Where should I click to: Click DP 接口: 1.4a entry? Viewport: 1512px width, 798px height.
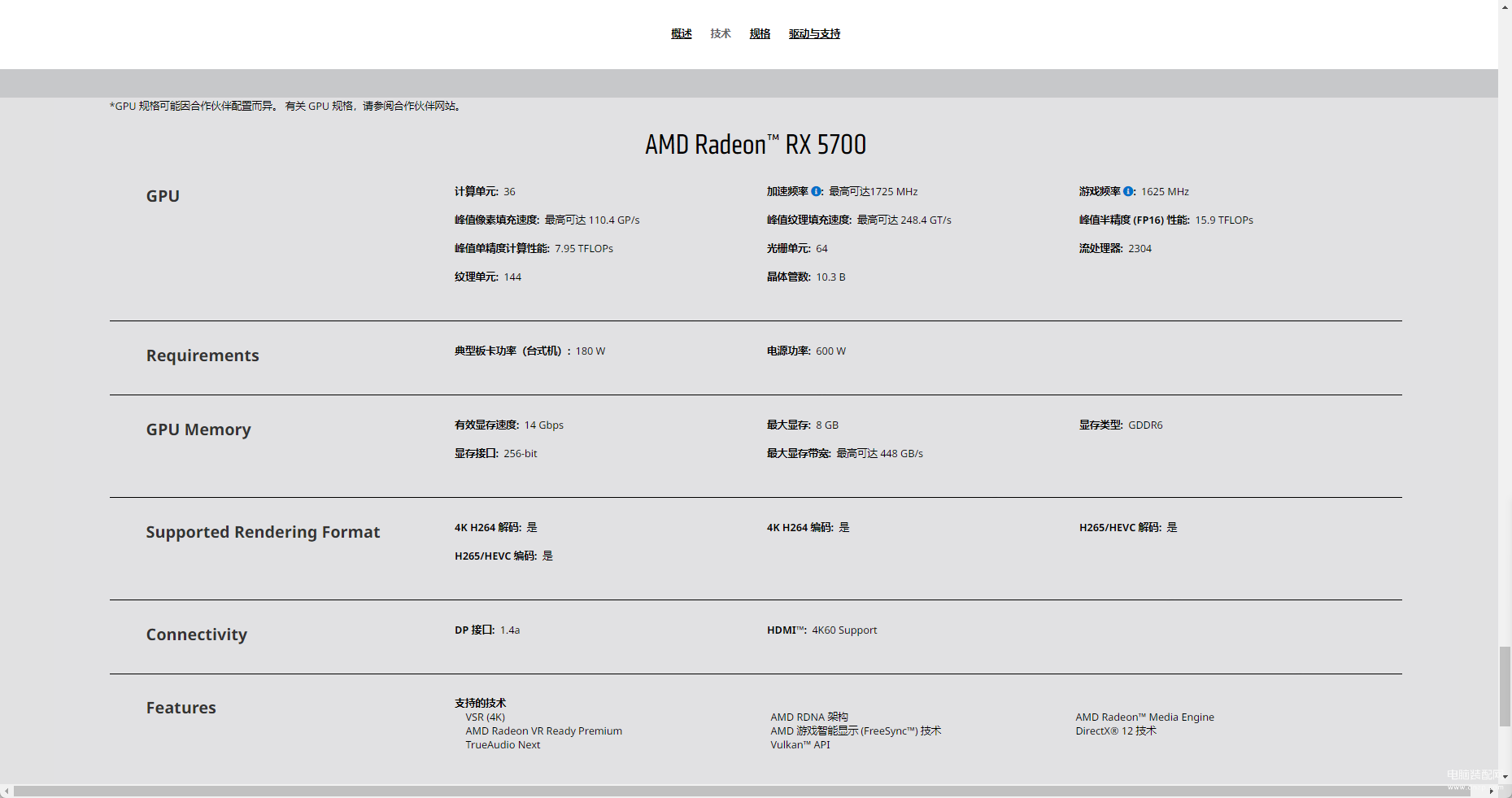[x=487, y=630]
